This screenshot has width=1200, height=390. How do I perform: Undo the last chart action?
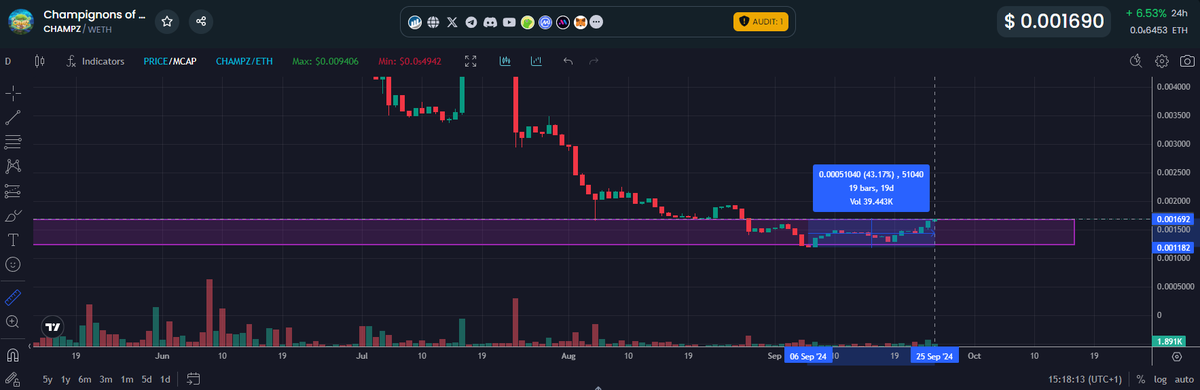(x=568, y=61)
